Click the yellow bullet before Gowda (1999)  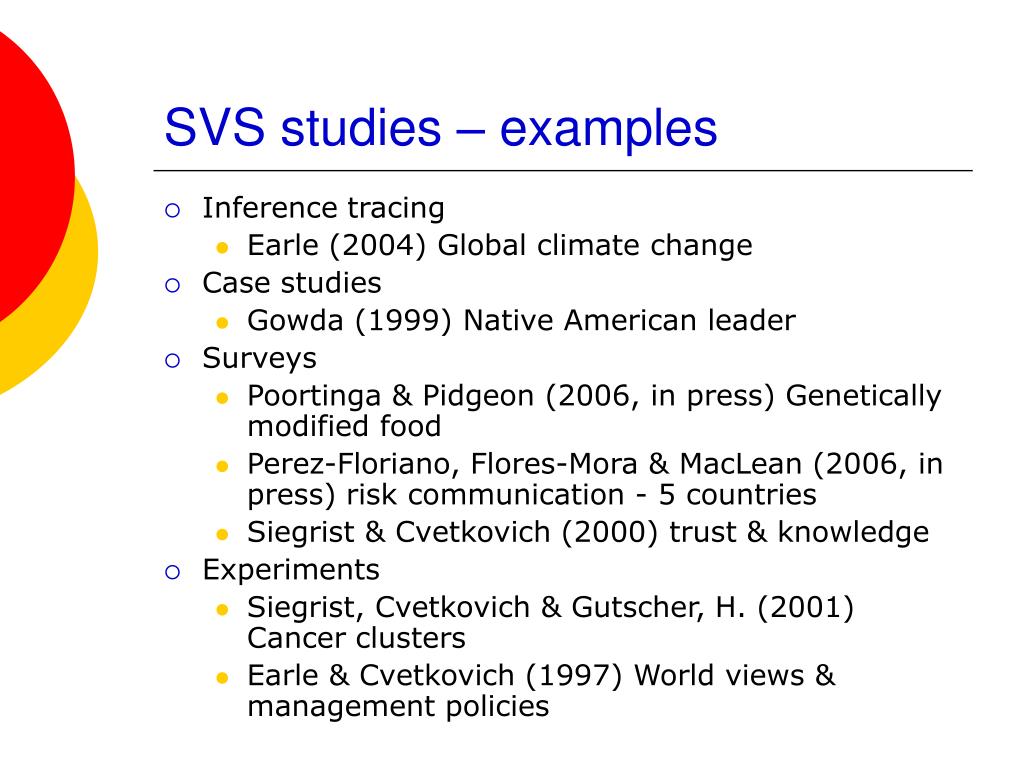click(x=222, y=323)
